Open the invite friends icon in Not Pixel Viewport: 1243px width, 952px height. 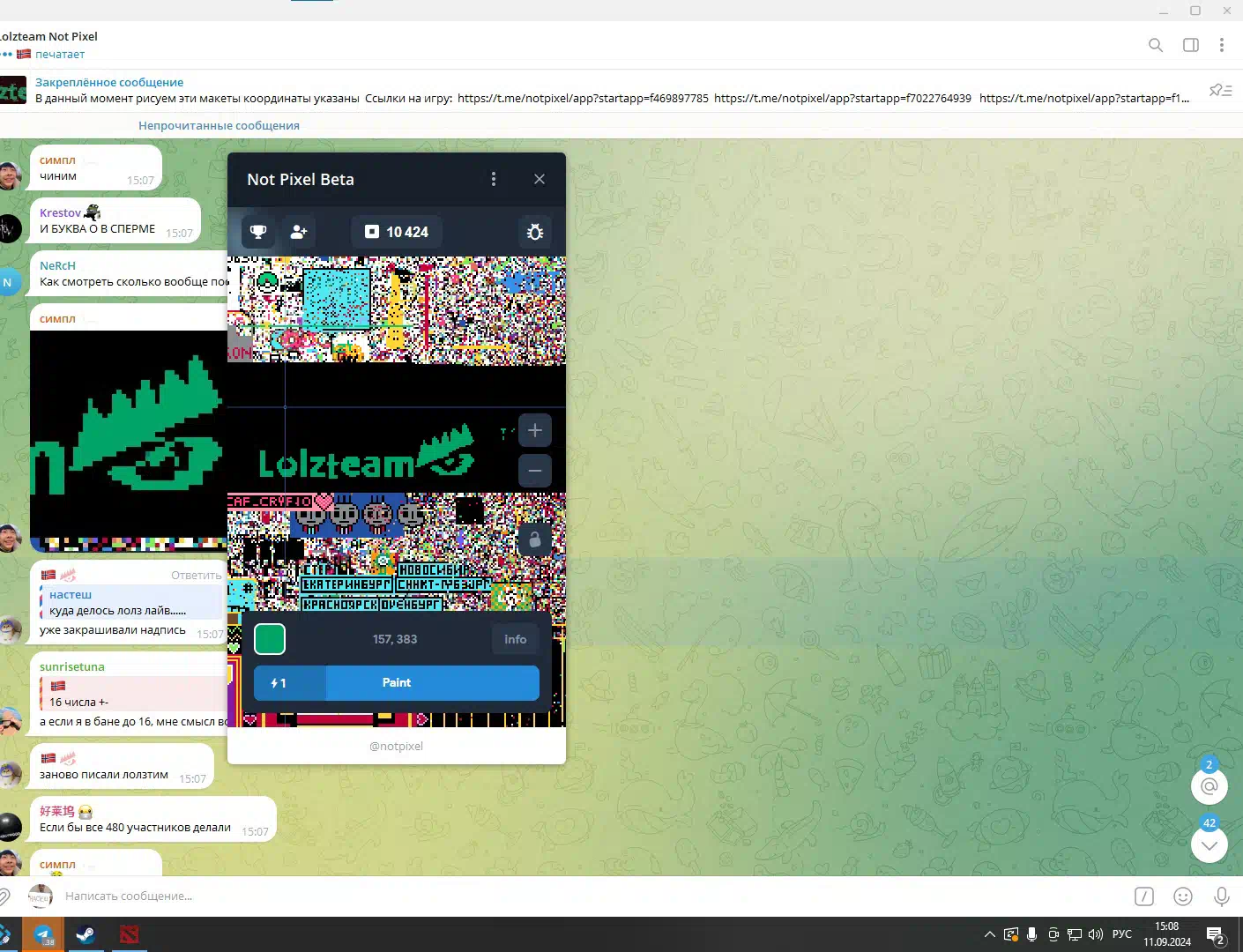pyautogui.click(x=299, y=232)
